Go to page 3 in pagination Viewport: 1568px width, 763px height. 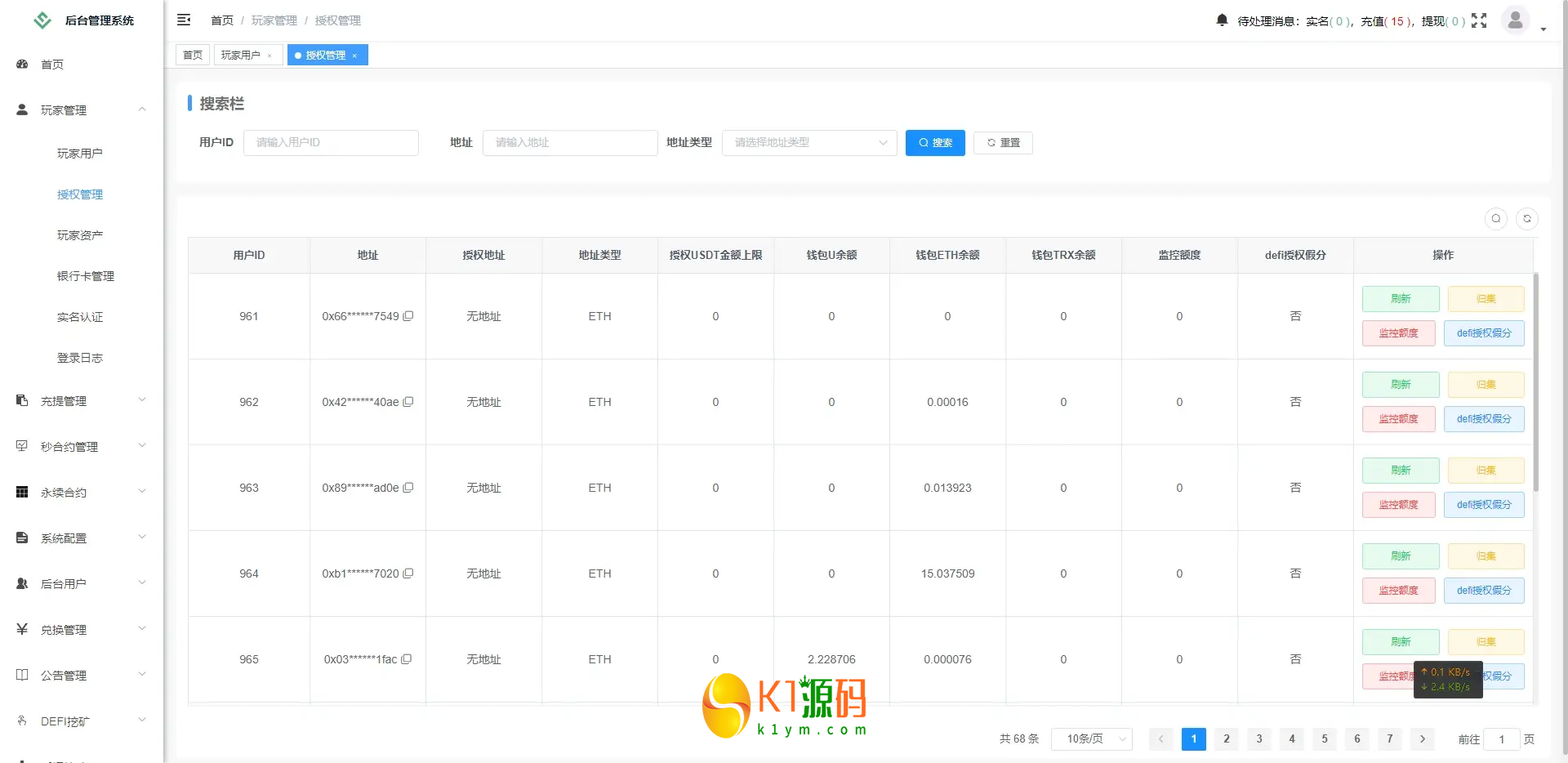(x=1259, y=739)
